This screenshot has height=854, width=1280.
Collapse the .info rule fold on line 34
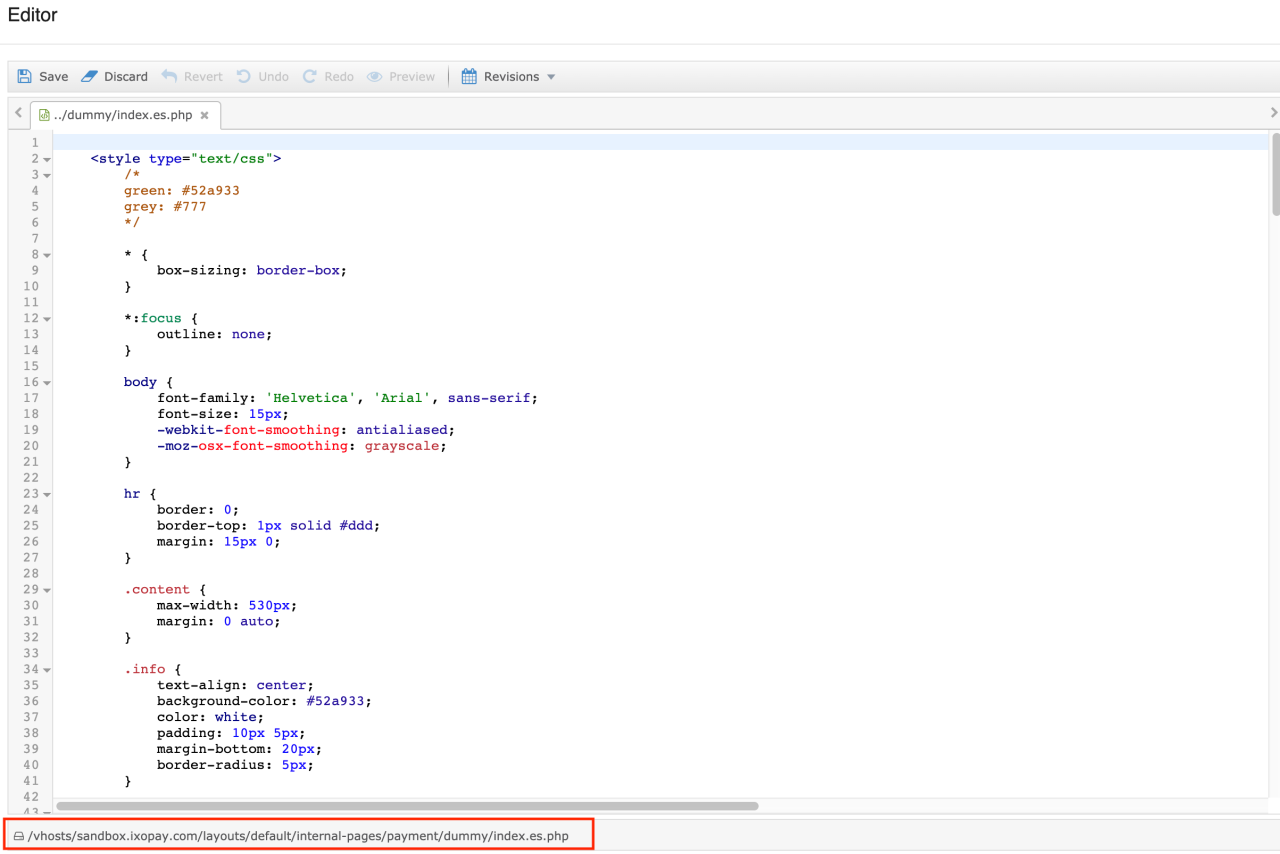[47, 670]
